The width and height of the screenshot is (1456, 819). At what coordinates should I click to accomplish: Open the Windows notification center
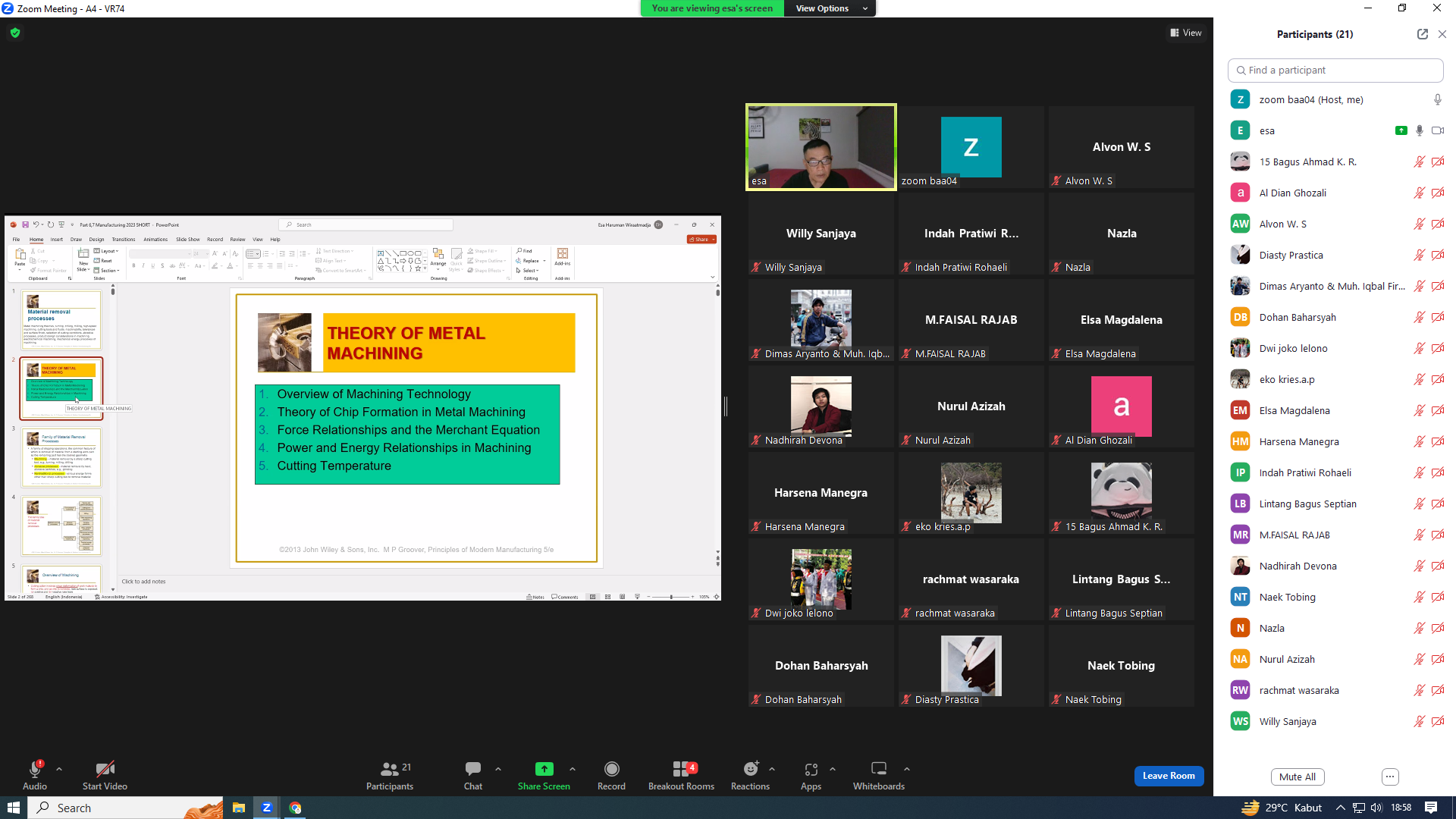[1431, 808]
